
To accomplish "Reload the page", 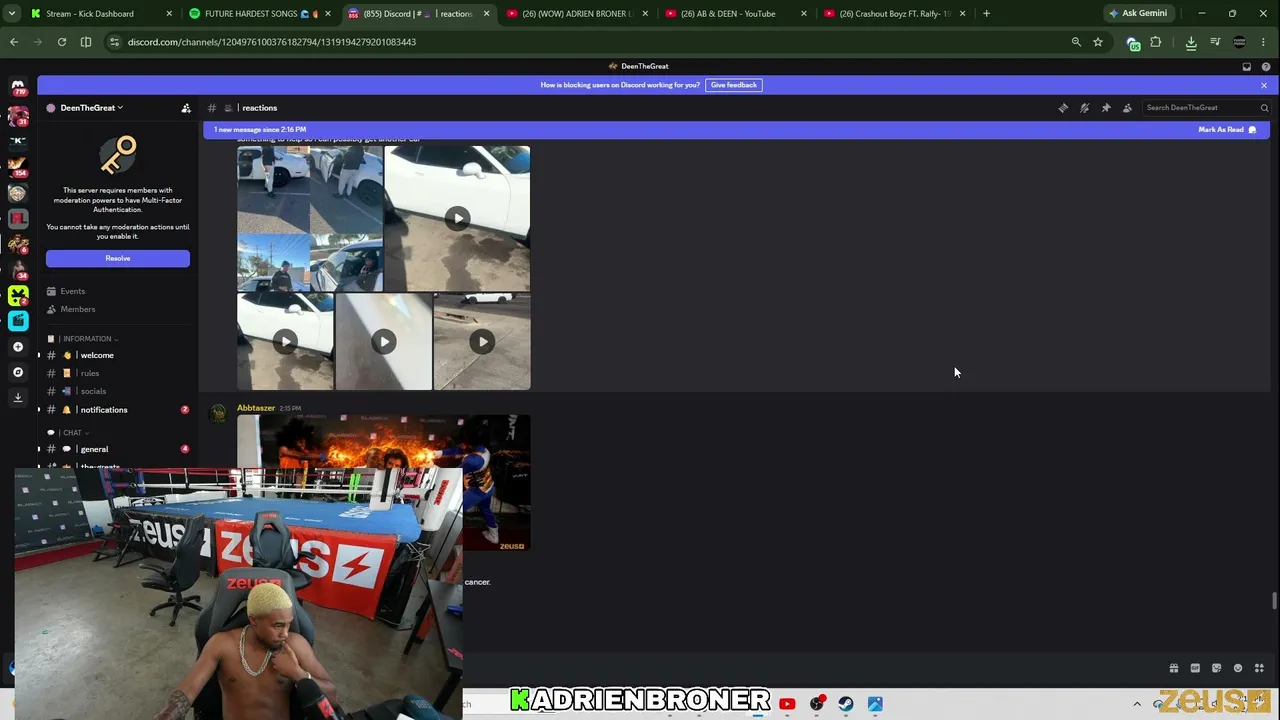I will click(x=62, y=42).
